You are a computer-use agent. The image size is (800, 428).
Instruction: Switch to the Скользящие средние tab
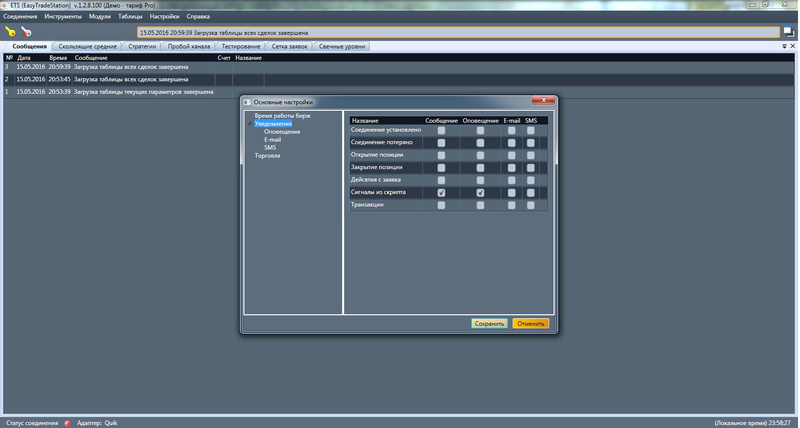point(89,46)
